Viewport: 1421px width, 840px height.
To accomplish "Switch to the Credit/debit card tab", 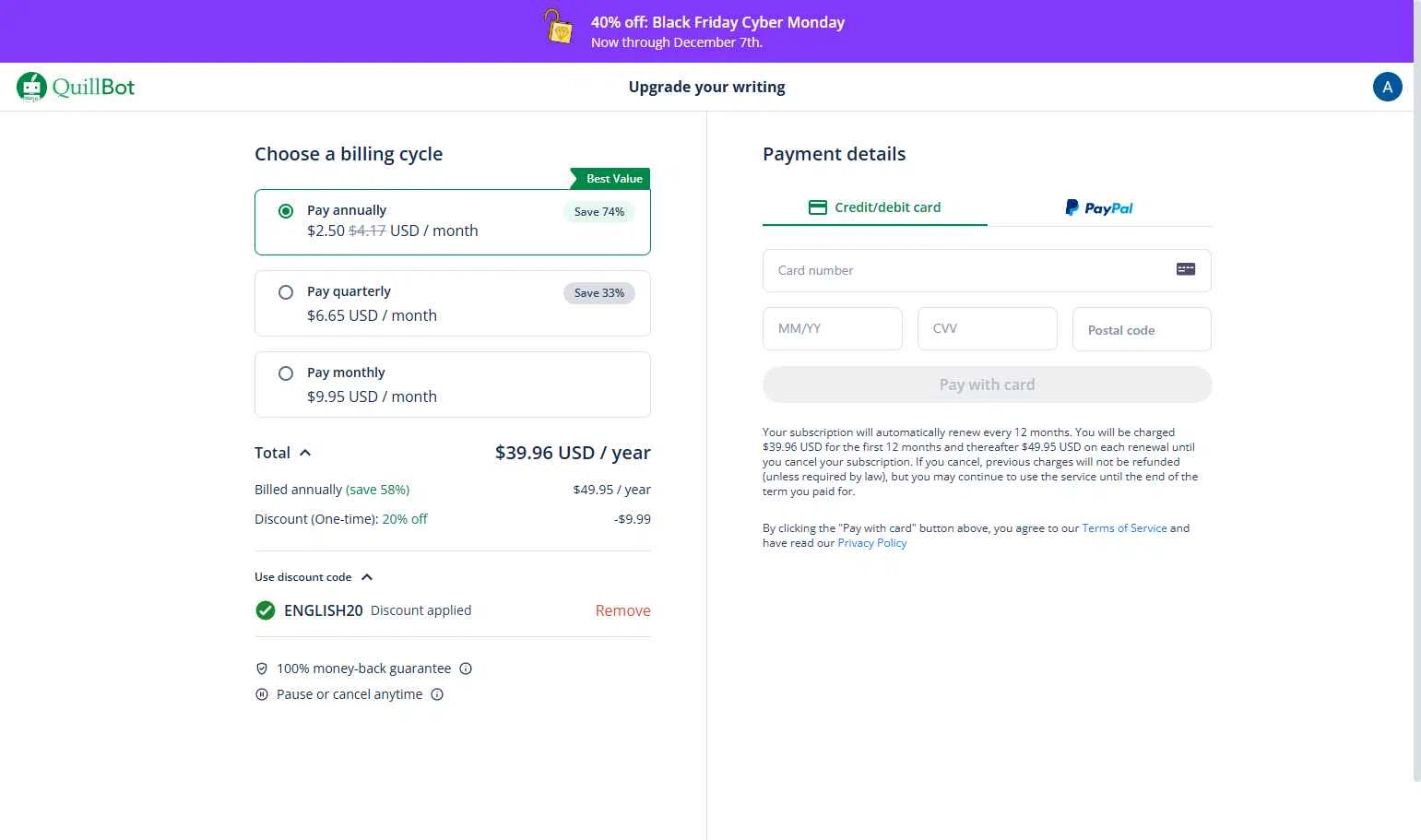I will 874,207.
